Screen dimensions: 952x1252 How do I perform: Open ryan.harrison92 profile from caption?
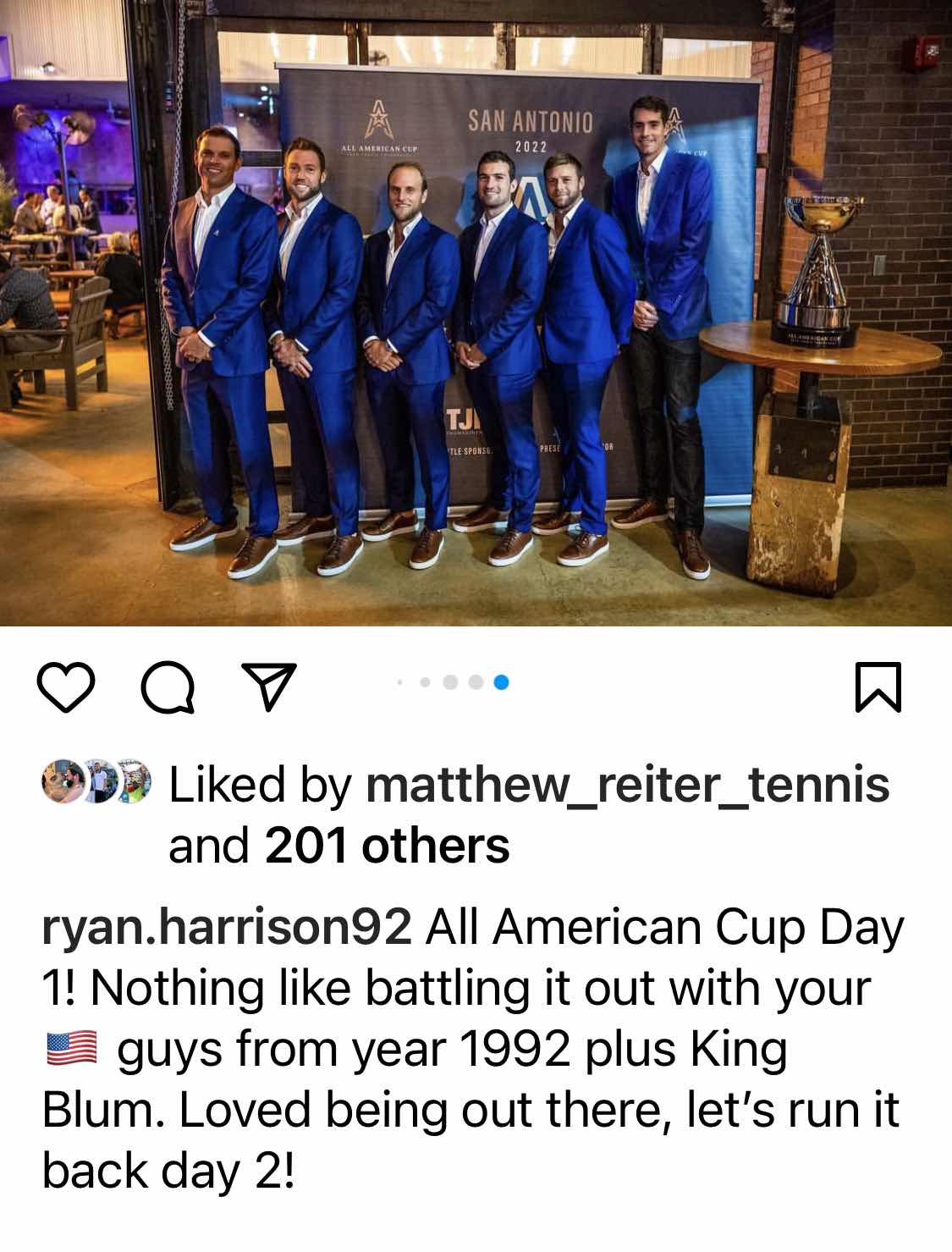[227, 929]
